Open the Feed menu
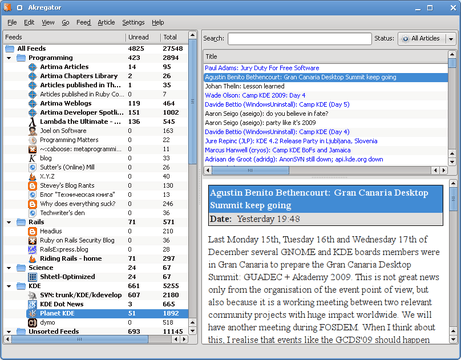Image resolution: width=461 pixels, height=360 pixels. click(83, 22)
